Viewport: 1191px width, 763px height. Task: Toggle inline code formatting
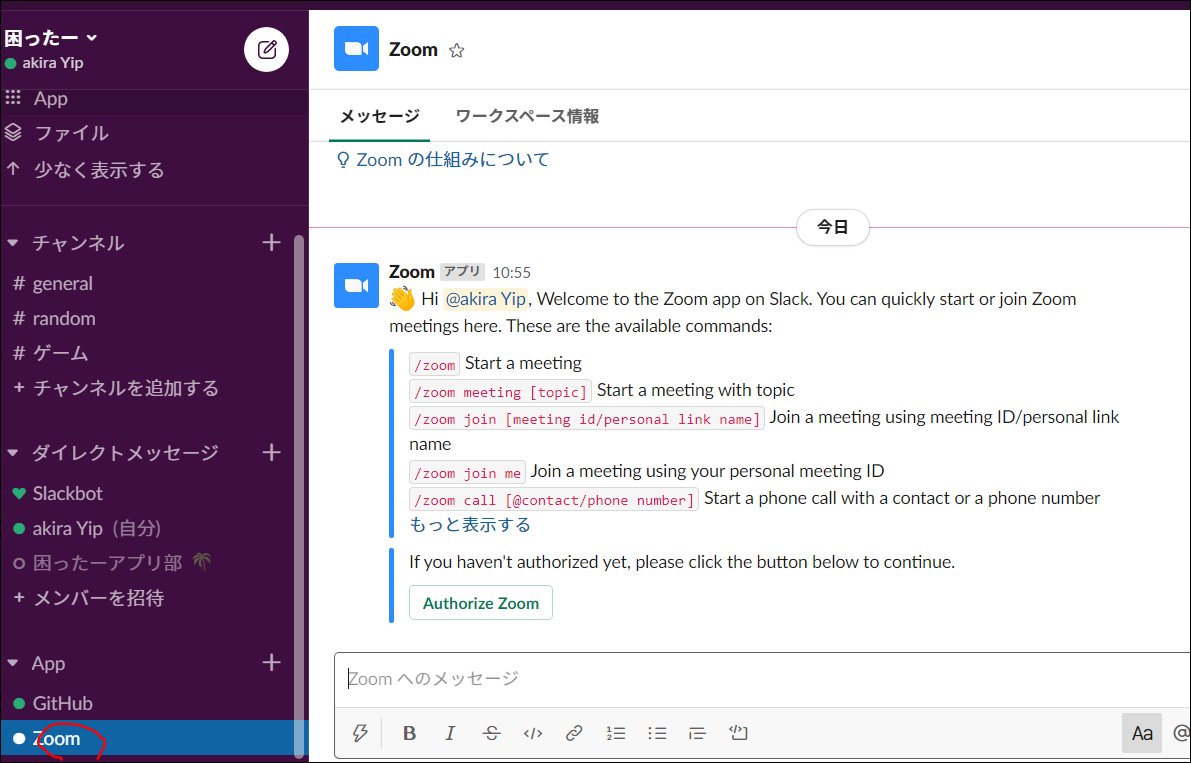(533, 733)
